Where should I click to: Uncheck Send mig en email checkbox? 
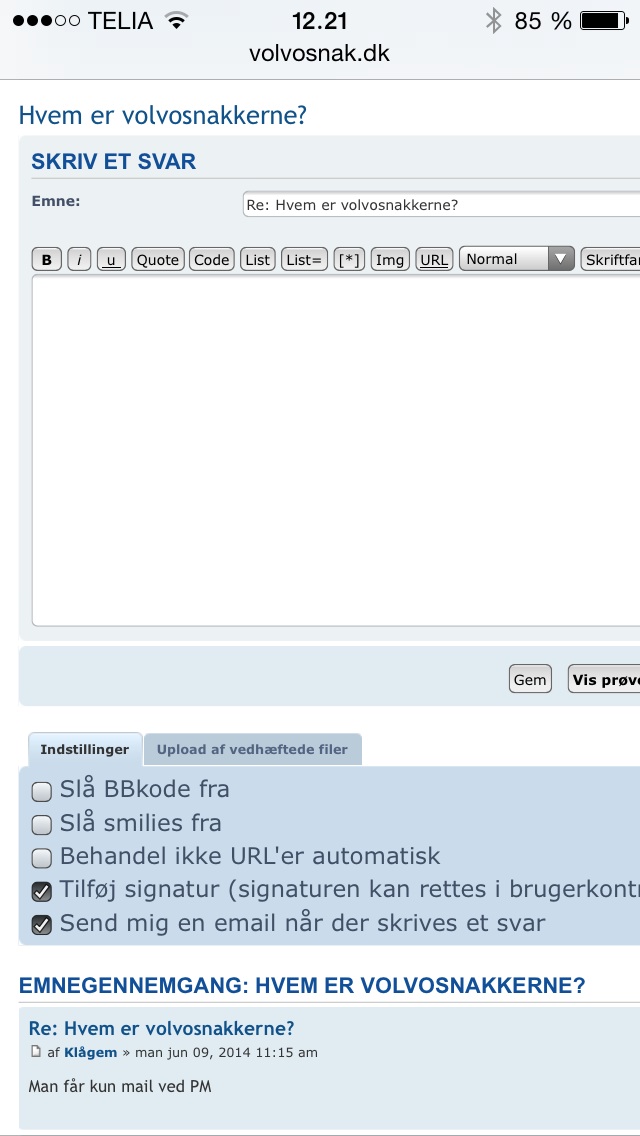coord(42,925)
